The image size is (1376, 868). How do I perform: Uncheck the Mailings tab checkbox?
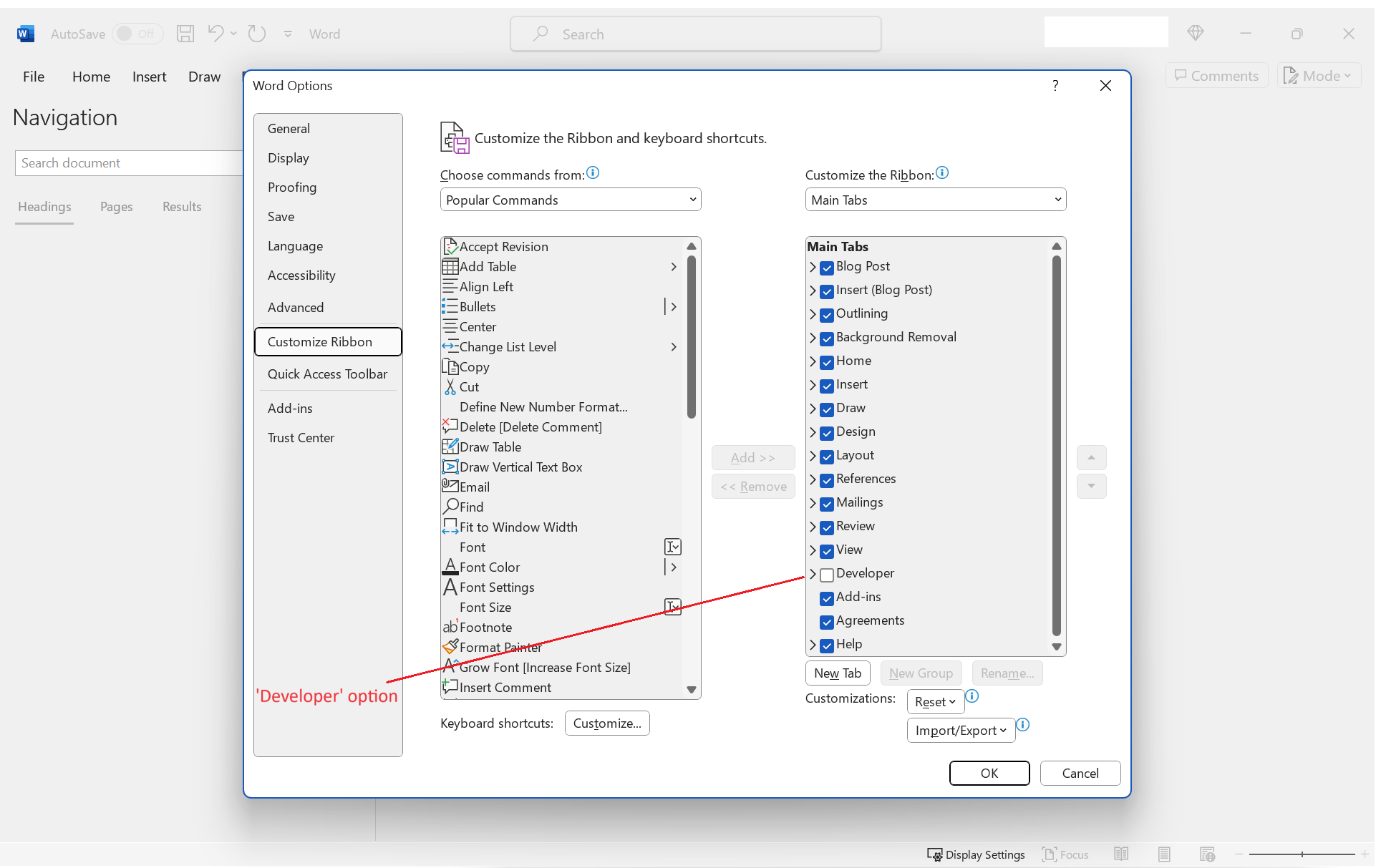click(827, 504)
